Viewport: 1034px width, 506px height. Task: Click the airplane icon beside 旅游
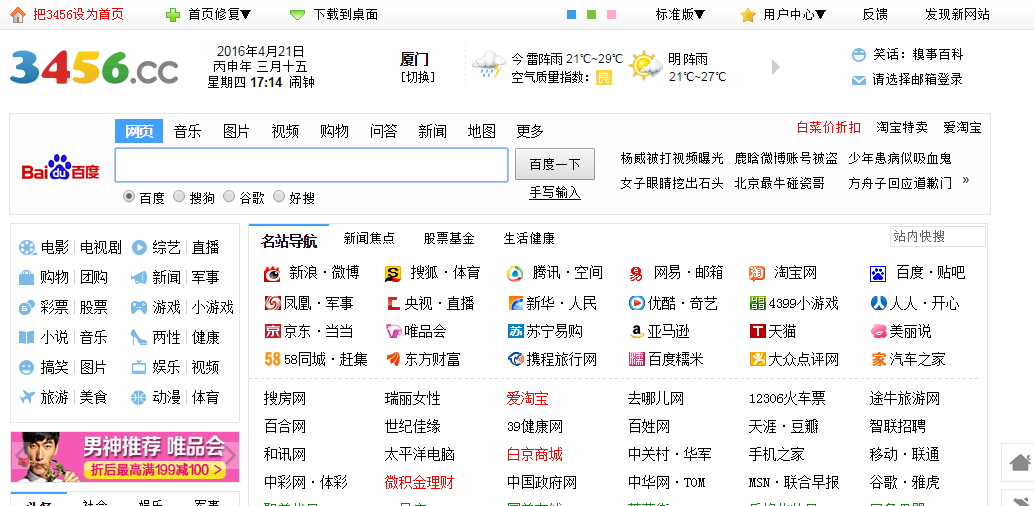point(27,397)
